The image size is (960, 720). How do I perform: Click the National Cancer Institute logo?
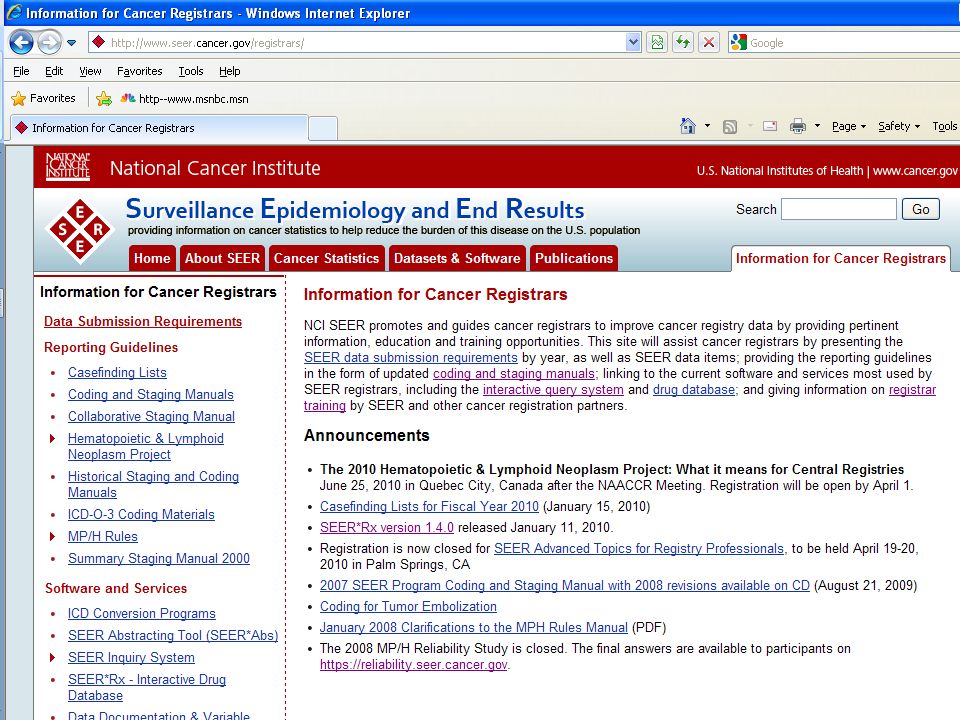point(68,167)
